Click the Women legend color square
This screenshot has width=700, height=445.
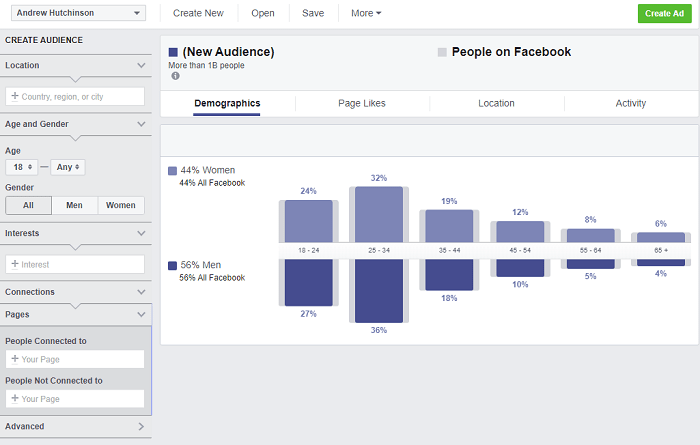point(172,171)
